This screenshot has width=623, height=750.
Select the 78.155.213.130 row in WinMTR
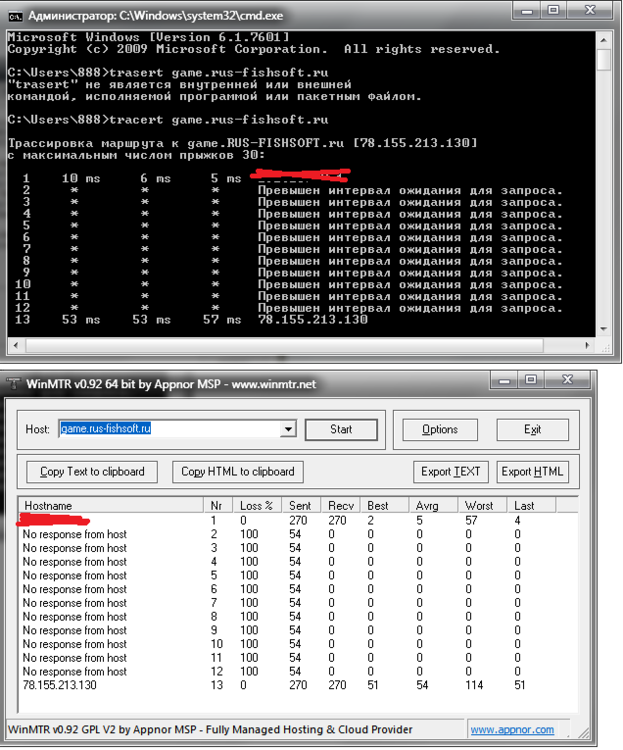click(60, 686)
